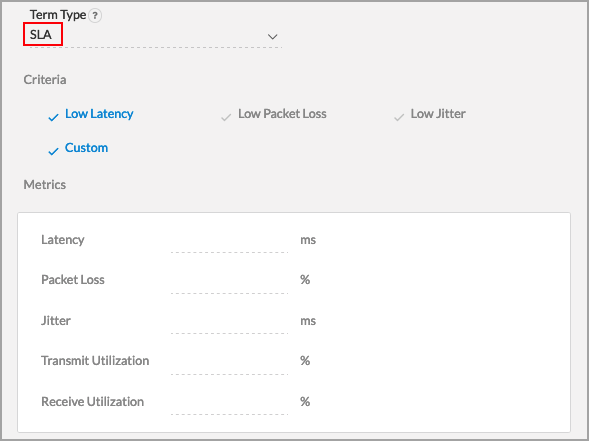Image resolution: width=589 pixels, height=441 pixels.
Task: Click the Transmit Utilization metric label
Action: [x=95, y=361]
